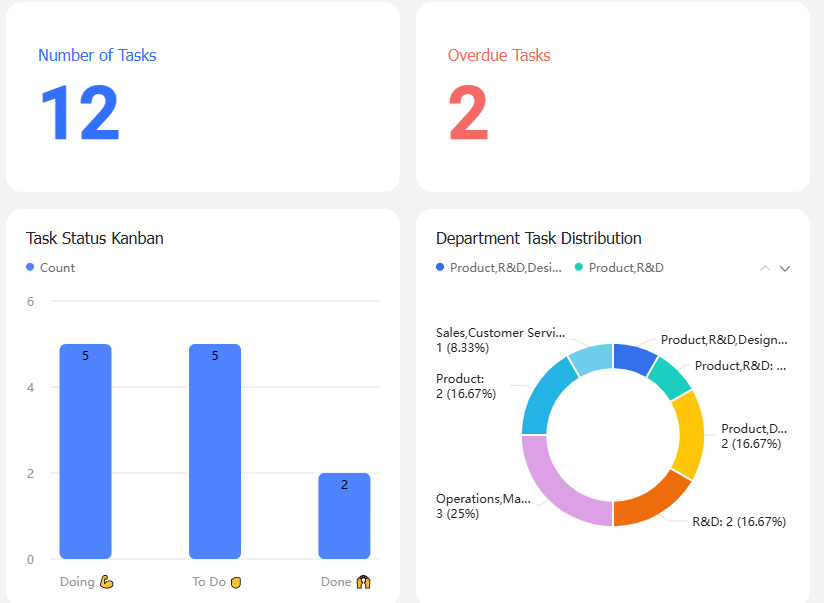Click the teal Product,R&D donut segment

670,377
